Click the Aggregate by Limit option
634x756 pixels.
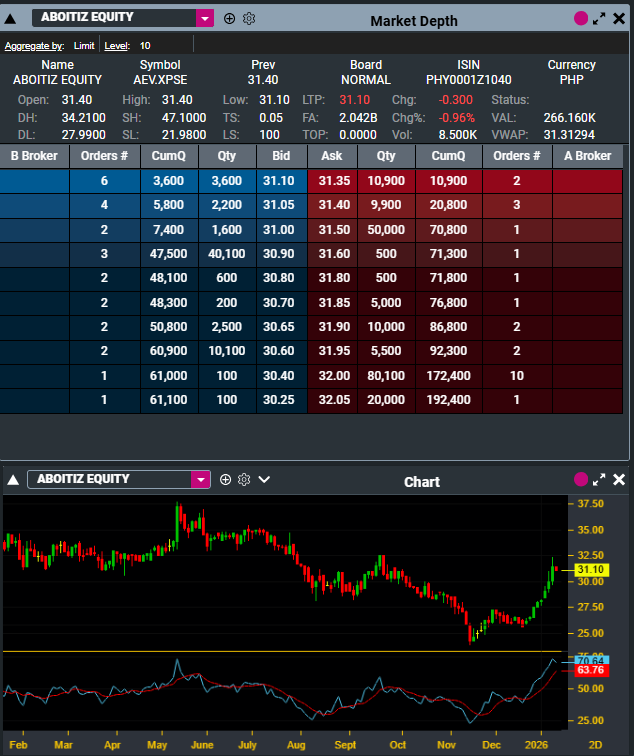point(84,46)
